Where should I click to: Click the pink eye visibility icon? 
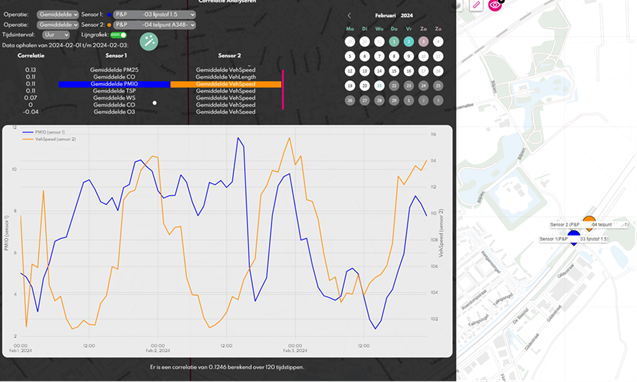coord(494,5)
